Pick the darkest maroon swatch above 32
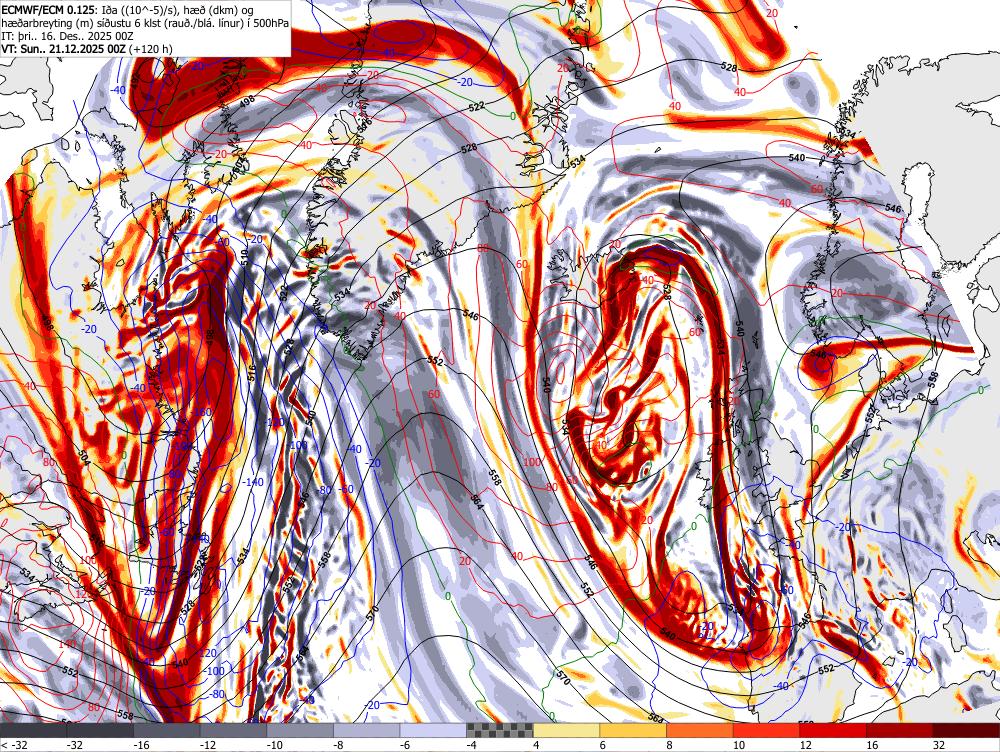The image size is (1000, 752). click(966, 730)
